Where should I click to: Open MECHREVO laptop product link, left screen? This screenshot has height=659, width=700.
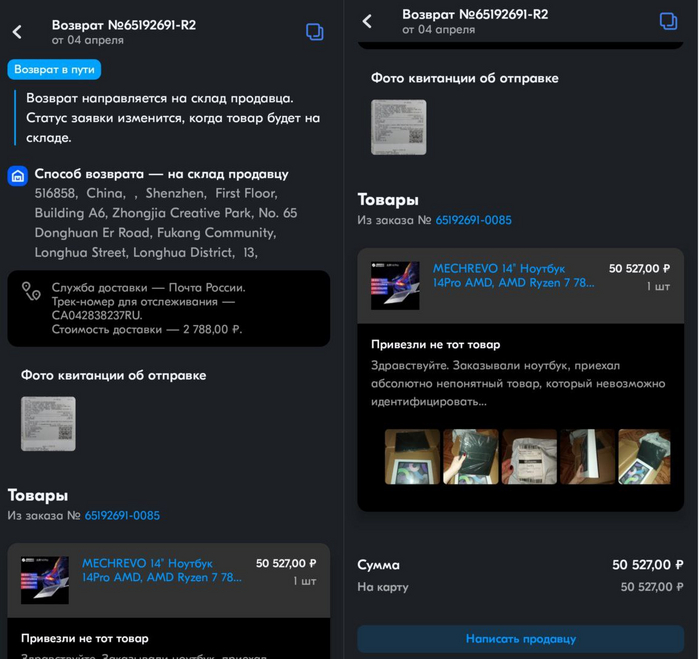tap(162, 570)
